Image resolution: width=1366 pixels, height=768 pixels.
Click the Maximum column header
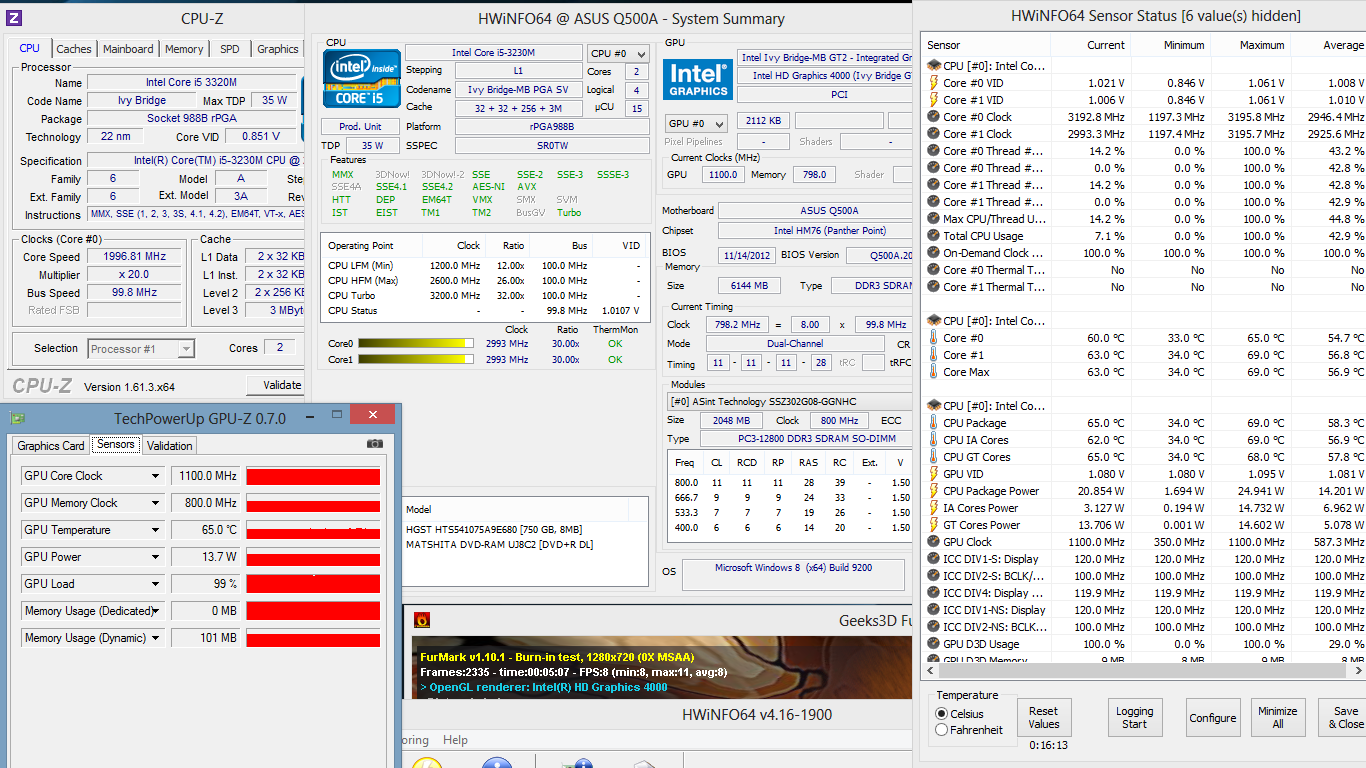click(x=1250, y=45)
